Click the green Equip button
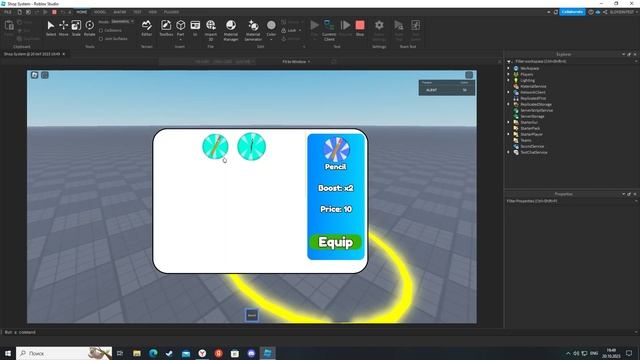 pyautogui.click(x=336, y=242)
